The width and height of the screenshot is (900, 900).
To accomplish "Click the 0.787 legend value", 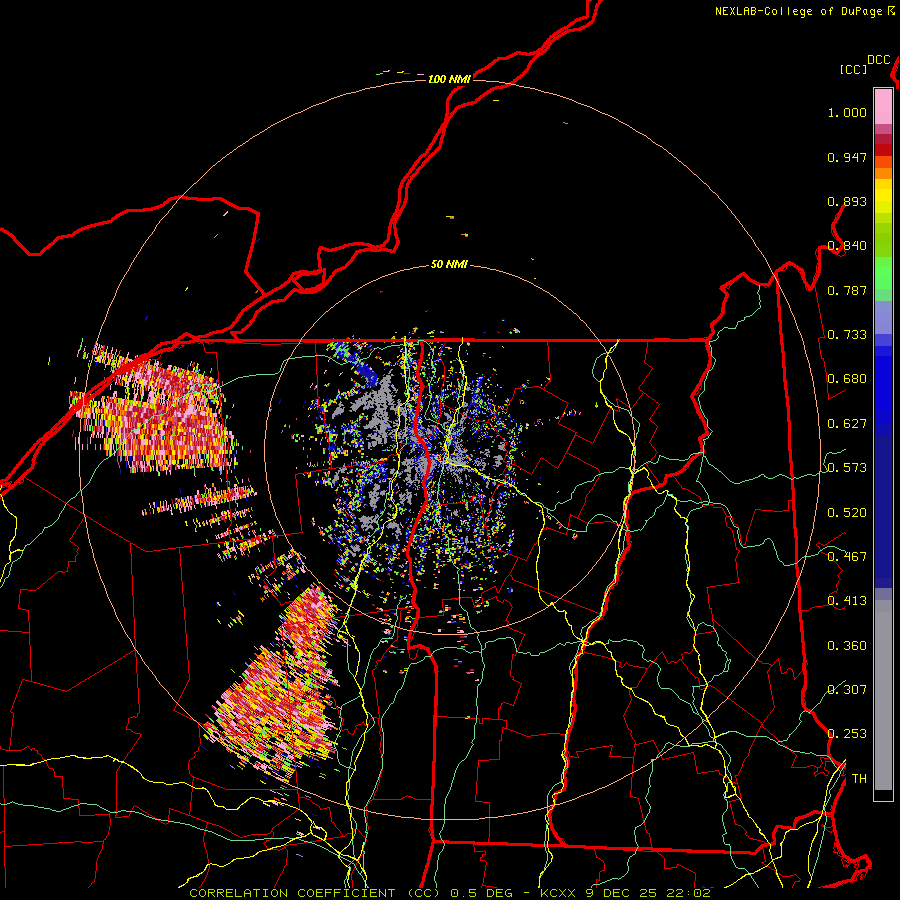I will coord(847,290).
